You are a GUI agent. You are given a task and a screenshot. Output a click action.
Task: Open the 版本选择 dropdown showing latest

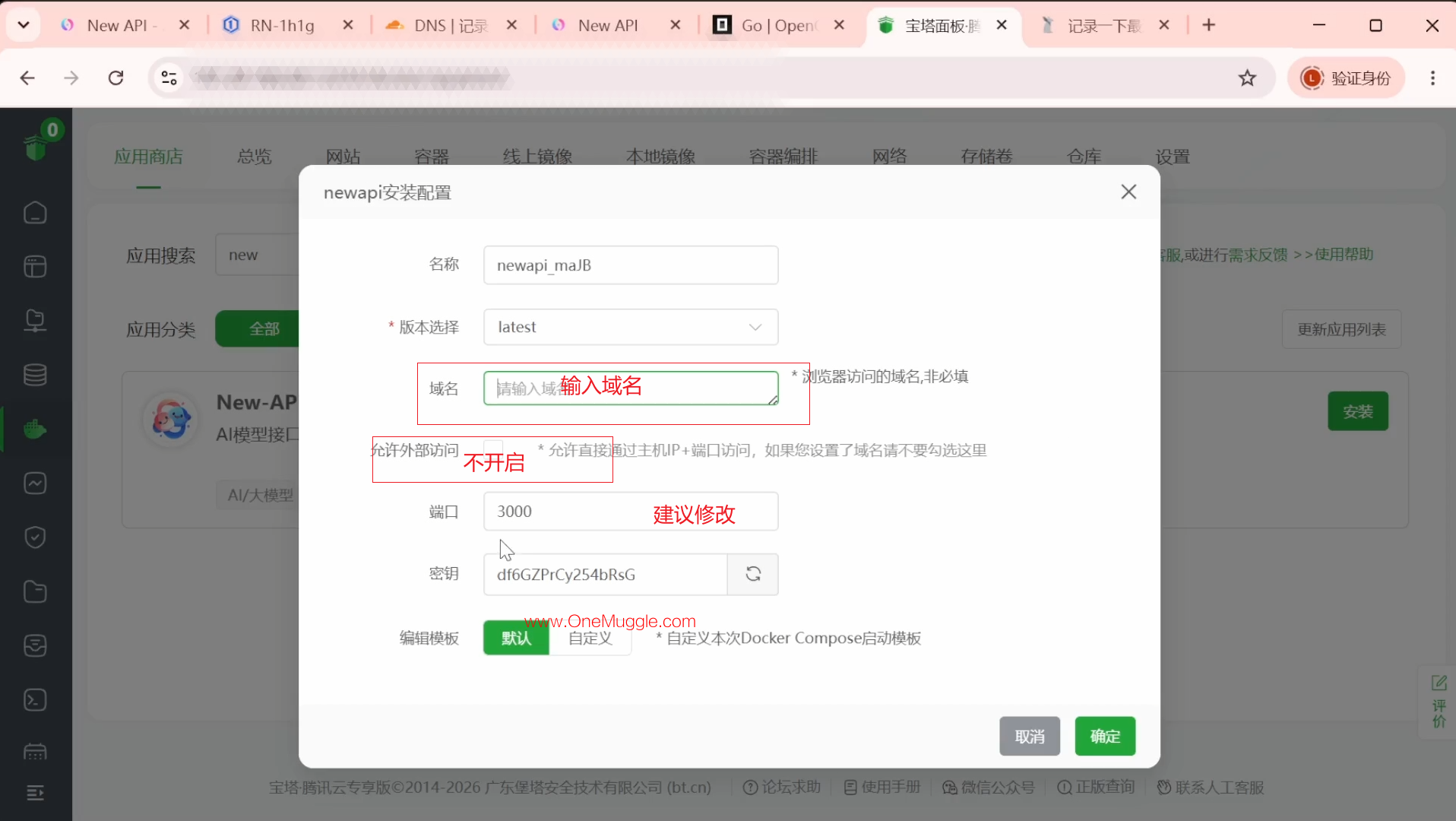coord(631,327)
